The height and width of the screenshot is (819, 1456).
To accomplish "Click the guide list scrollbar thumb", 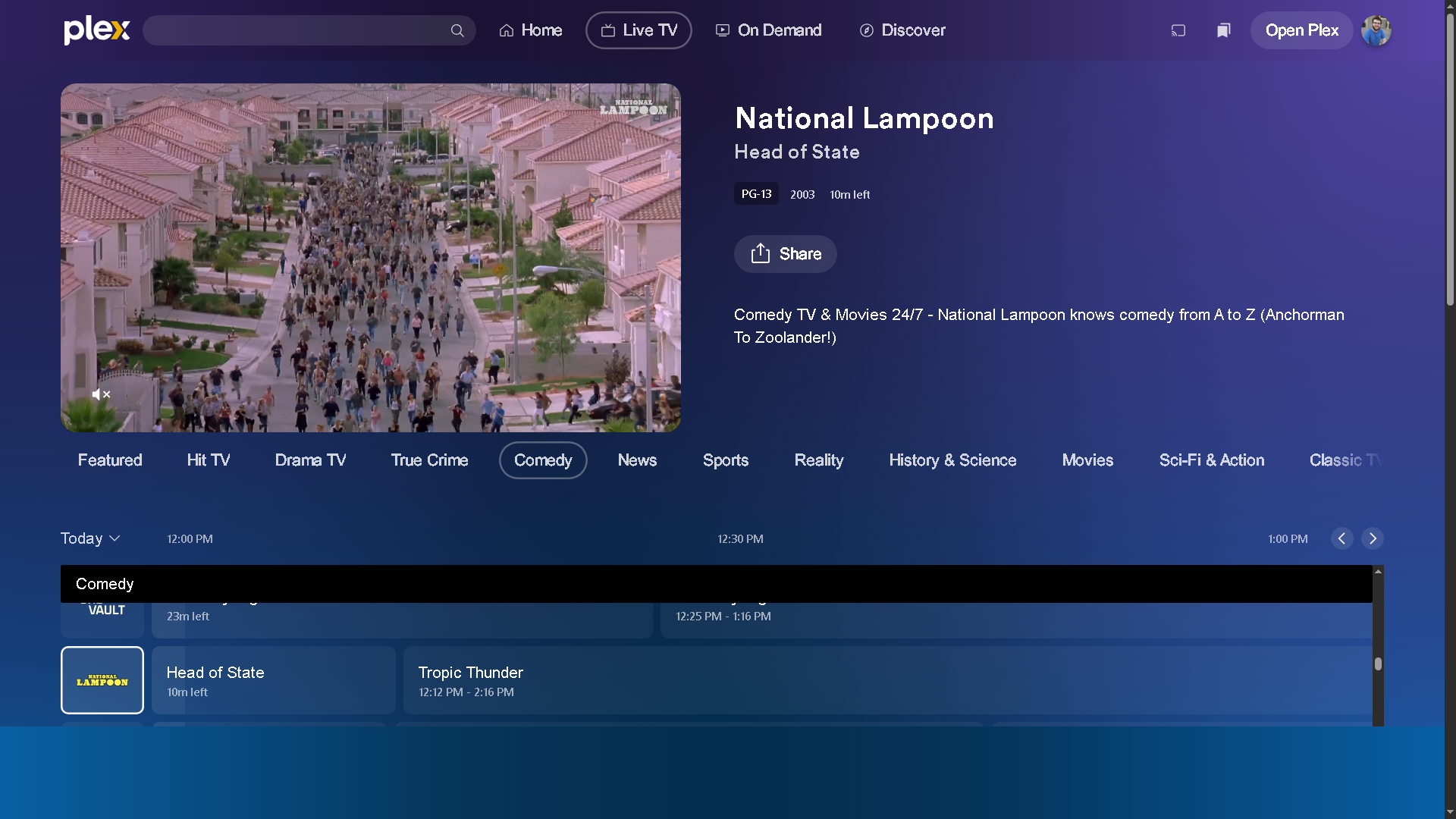I will point(1378,664).
